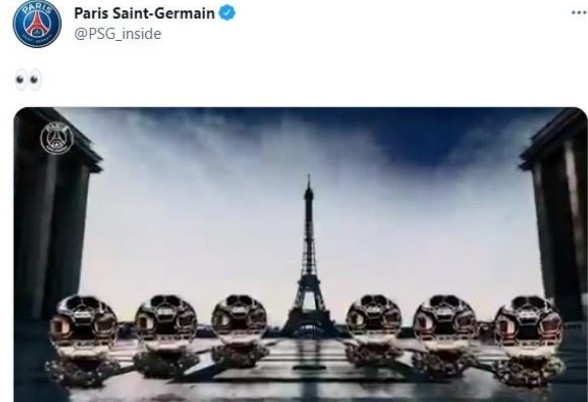Visit the @PSG_inside handle link
Image resolution: width=588 pixels, height=402 pixels.
(118, 34)
